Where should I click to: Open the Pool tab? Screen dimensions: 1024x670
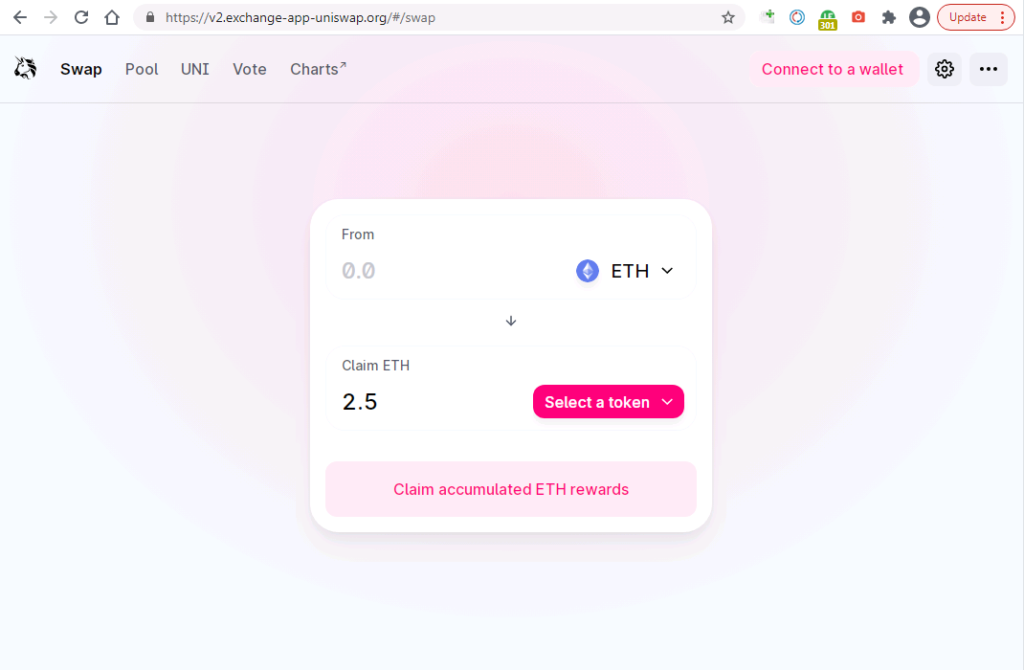142,69
